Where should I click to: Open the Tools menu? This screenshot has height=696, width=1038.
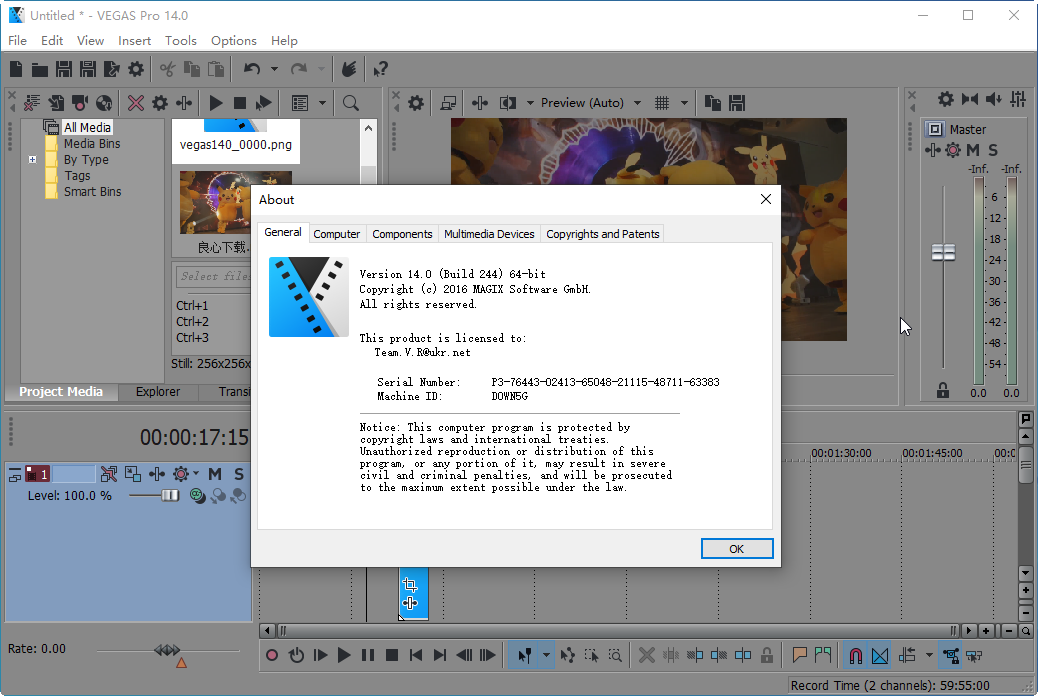click(x=181, y=40)
